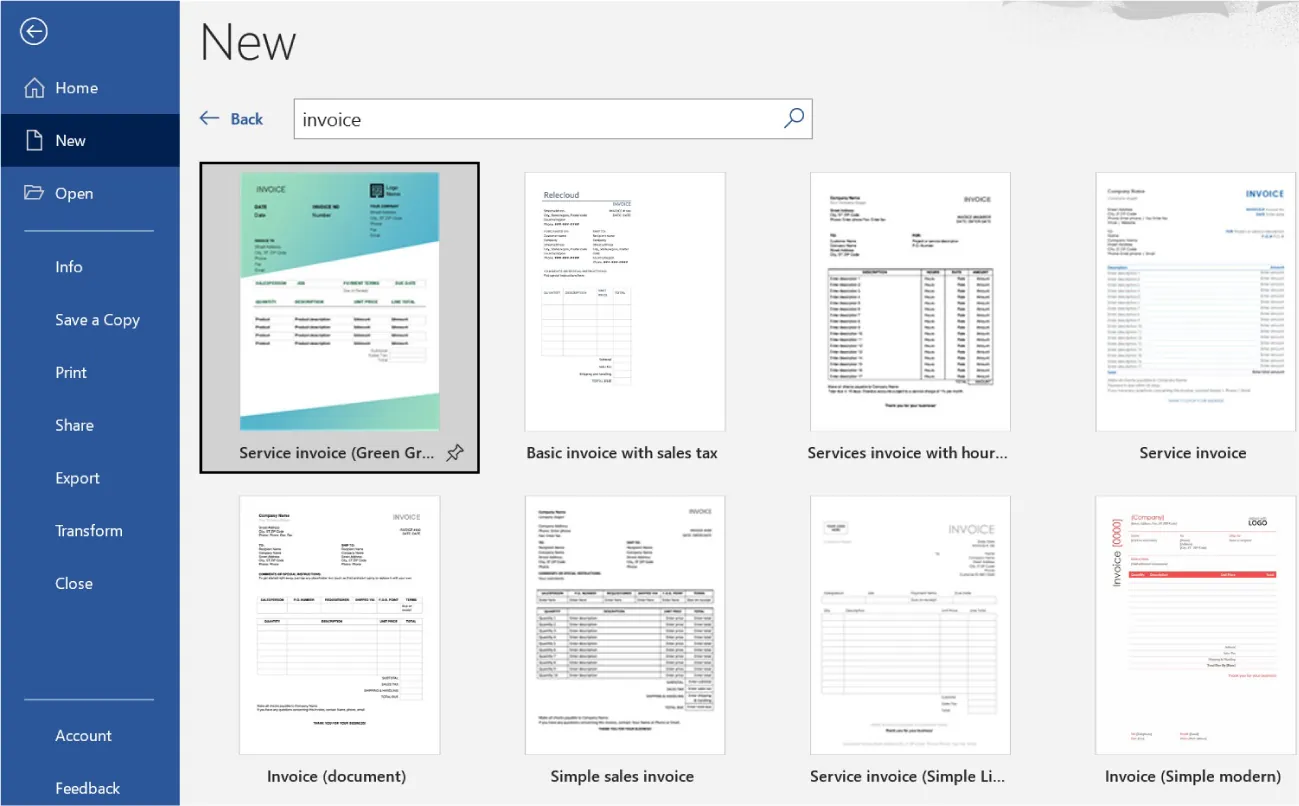Click the back arrow circle icon
1299x806 pixels.
(x=33, y=31)
